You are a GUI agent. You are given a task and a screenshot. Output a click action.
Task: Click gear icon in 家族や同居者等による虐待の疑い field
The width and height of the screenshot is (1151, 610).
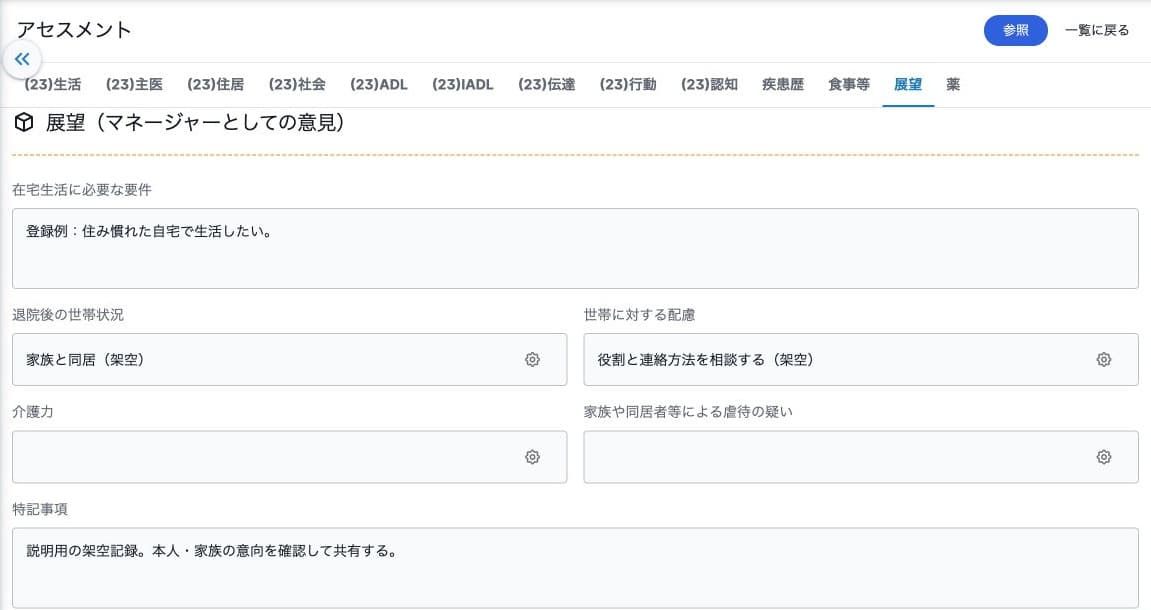(x=1103, y=457)
